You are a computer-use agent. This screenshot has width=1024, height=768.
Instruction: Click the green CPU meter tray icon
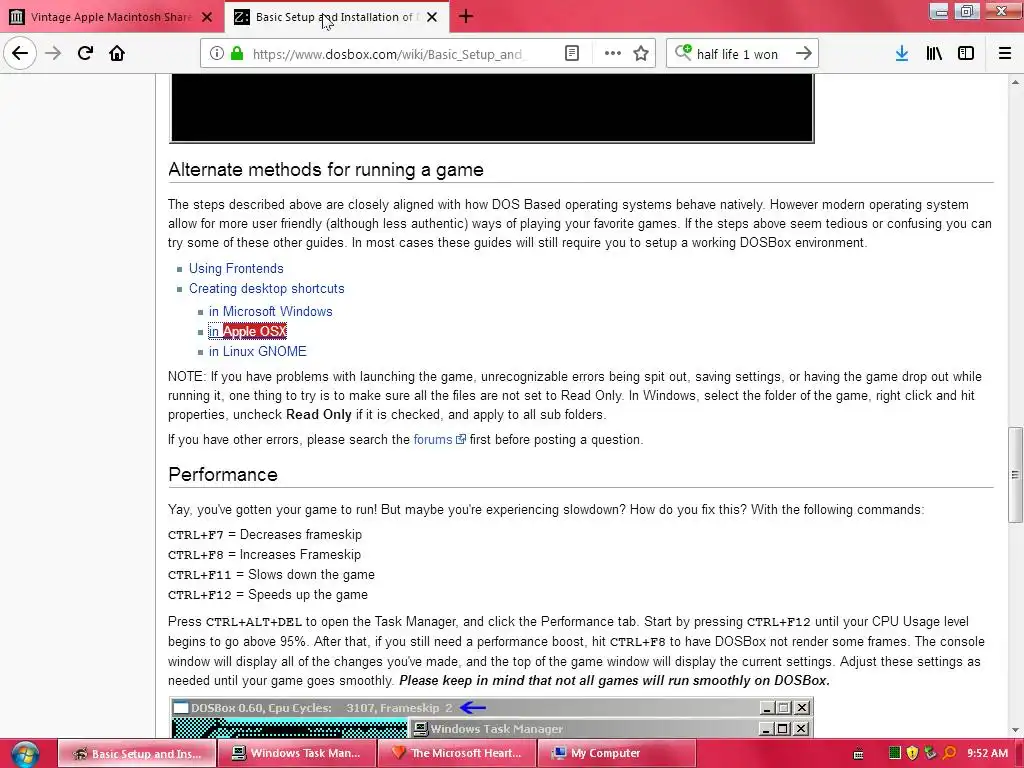click(895, 753)
